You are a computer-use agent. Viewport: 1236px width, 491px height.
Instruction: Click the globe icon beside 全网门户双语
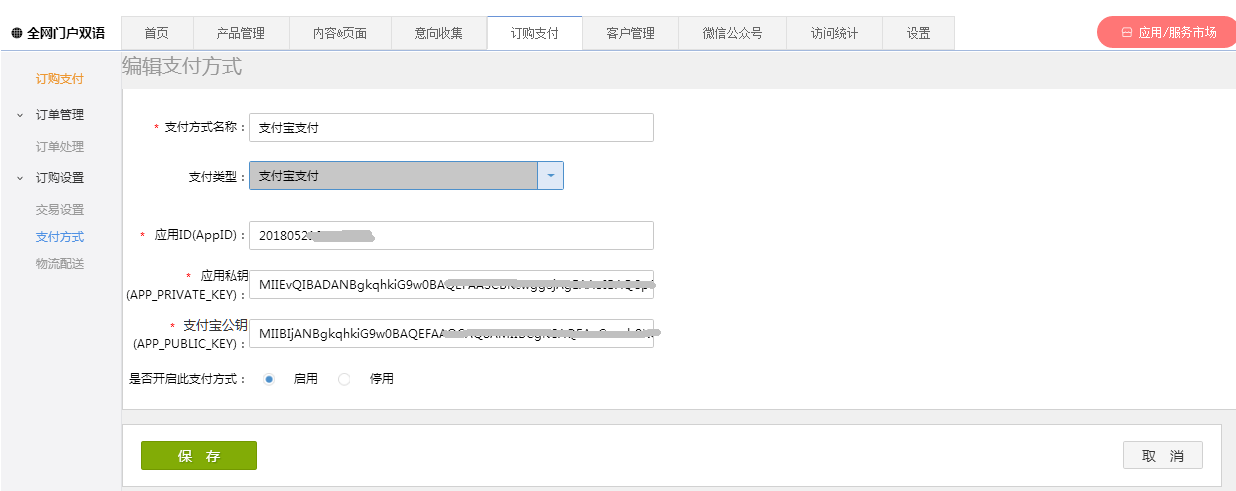click(x=17, y=33)
